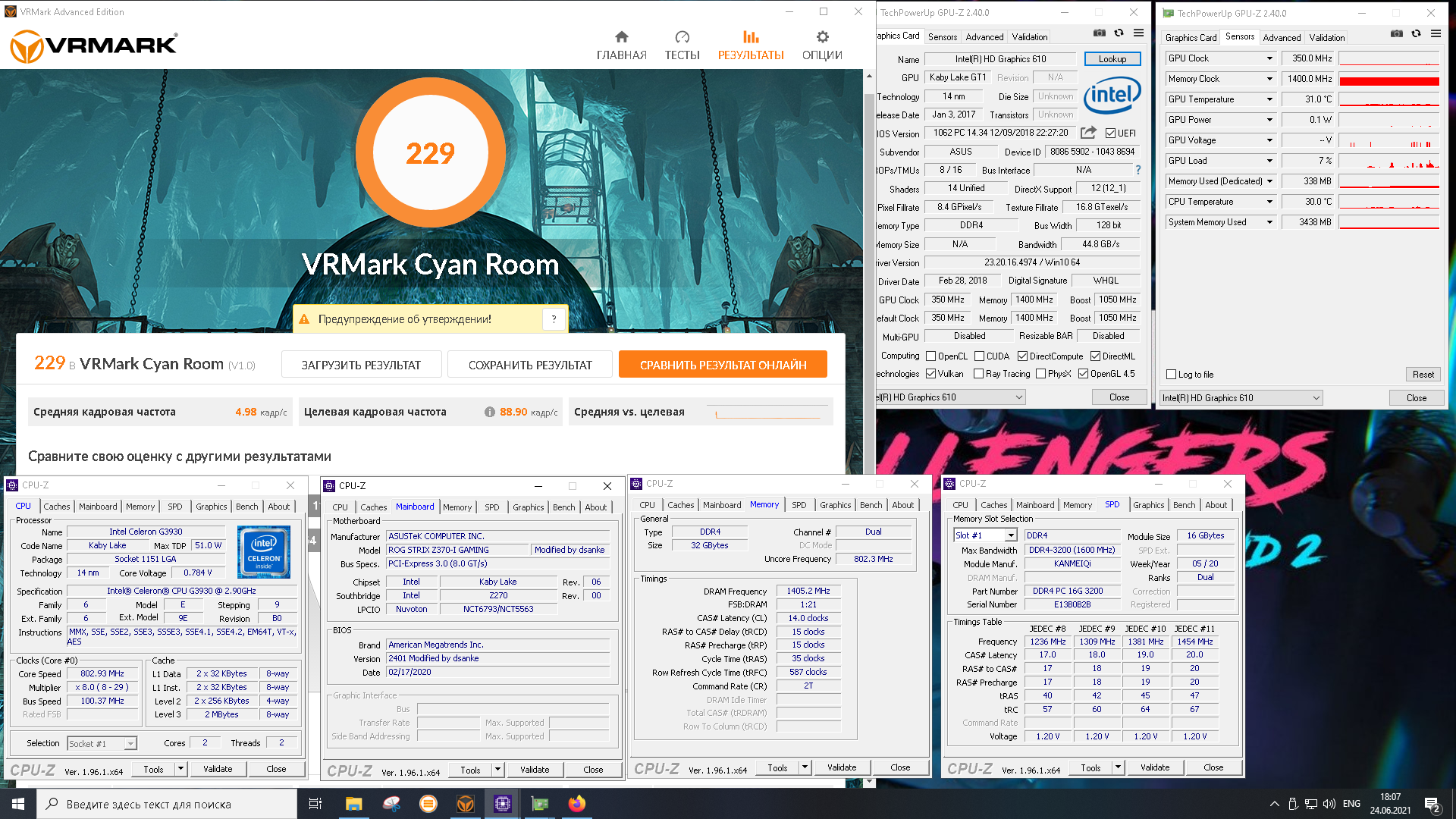This screenshot has height=819, width=1456.
Task: Click the Intel logo in GPU-Z
Action: point(1112,96)
